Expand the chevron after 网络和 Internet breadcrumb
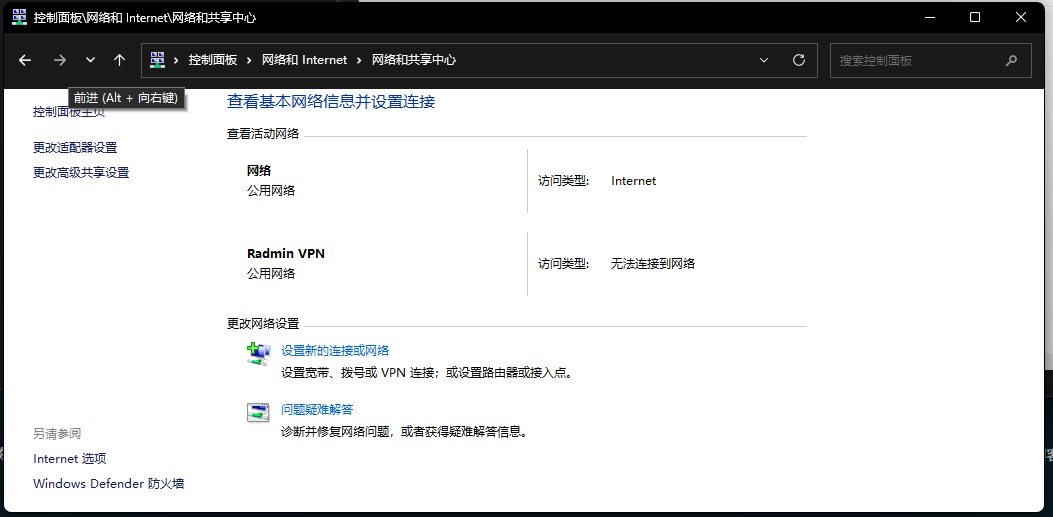The width and height of the screenshot is (1053, 517). click(359, 60)
